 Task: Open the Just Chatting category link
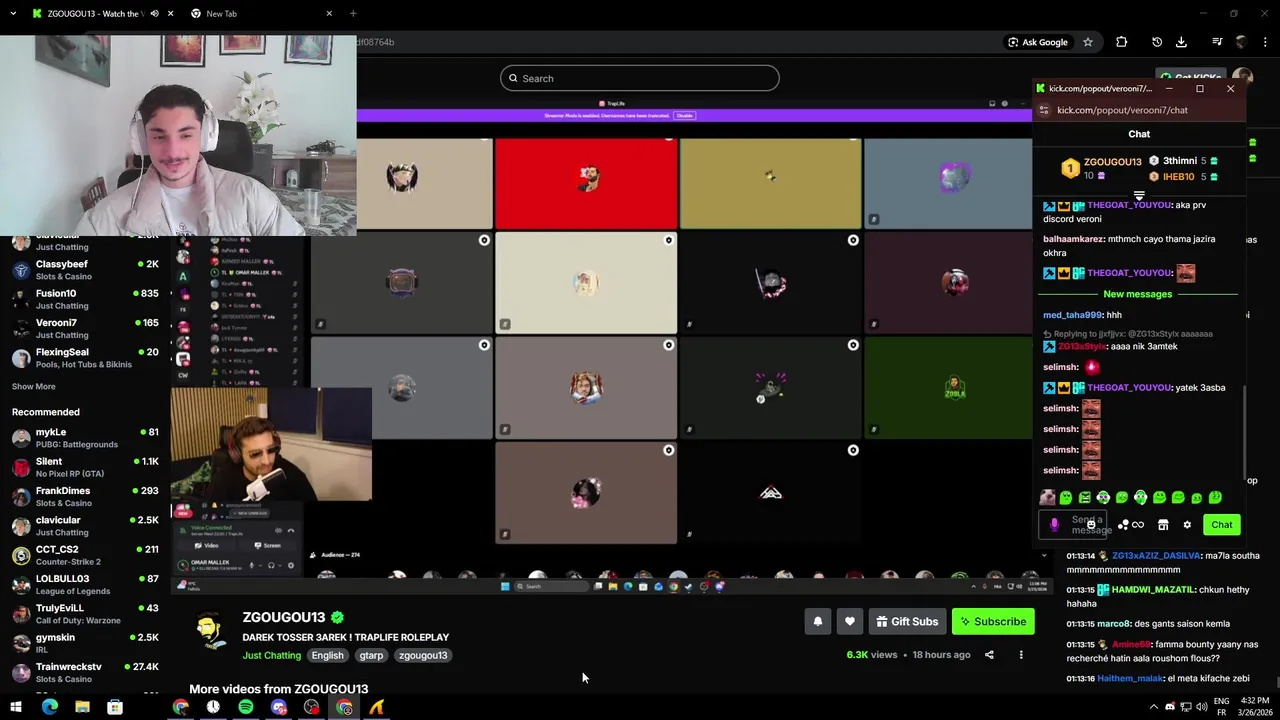(271, 655)
